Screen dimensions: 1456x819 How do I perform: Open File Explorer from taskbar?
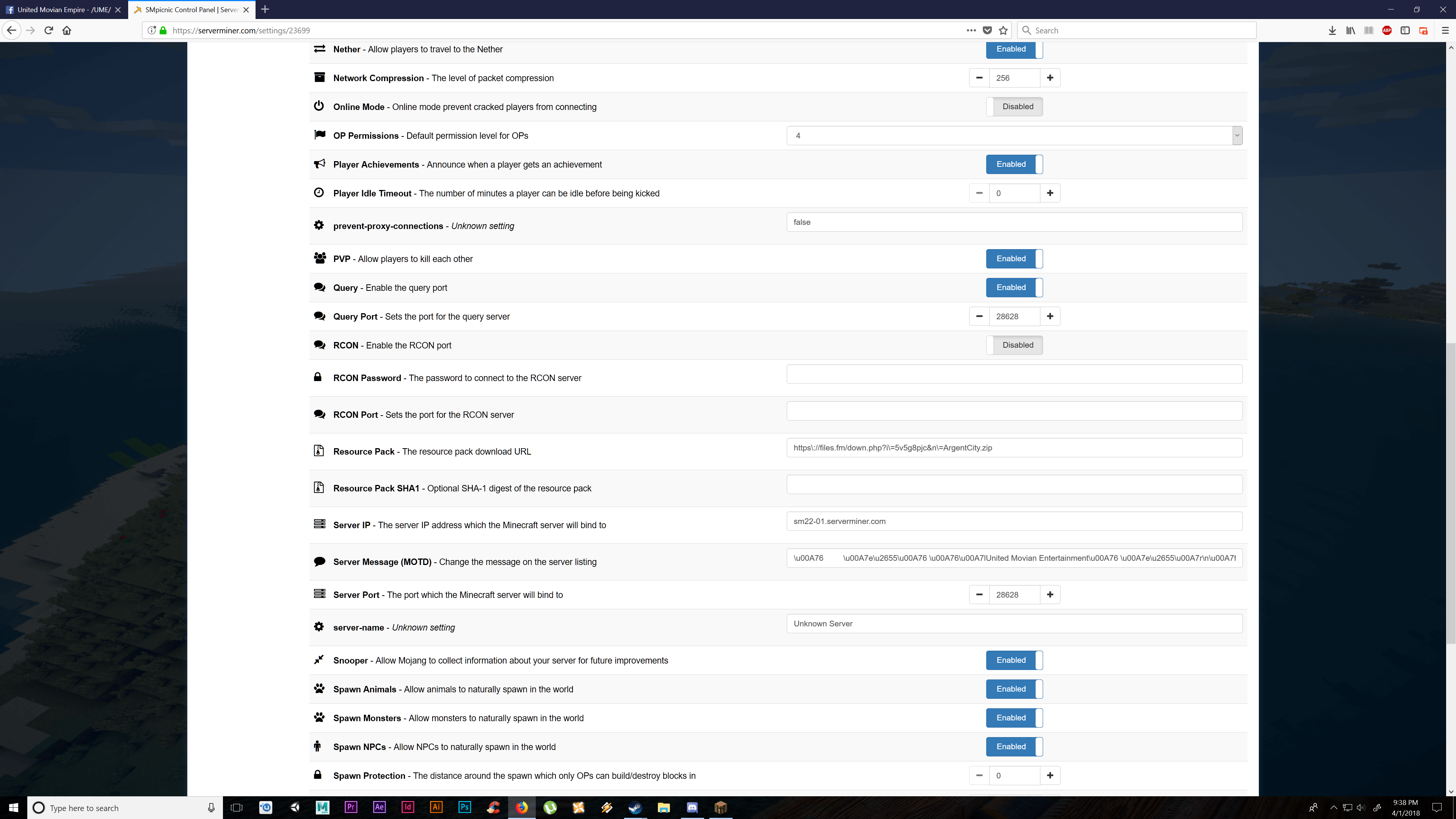click(x=664, y=807)
